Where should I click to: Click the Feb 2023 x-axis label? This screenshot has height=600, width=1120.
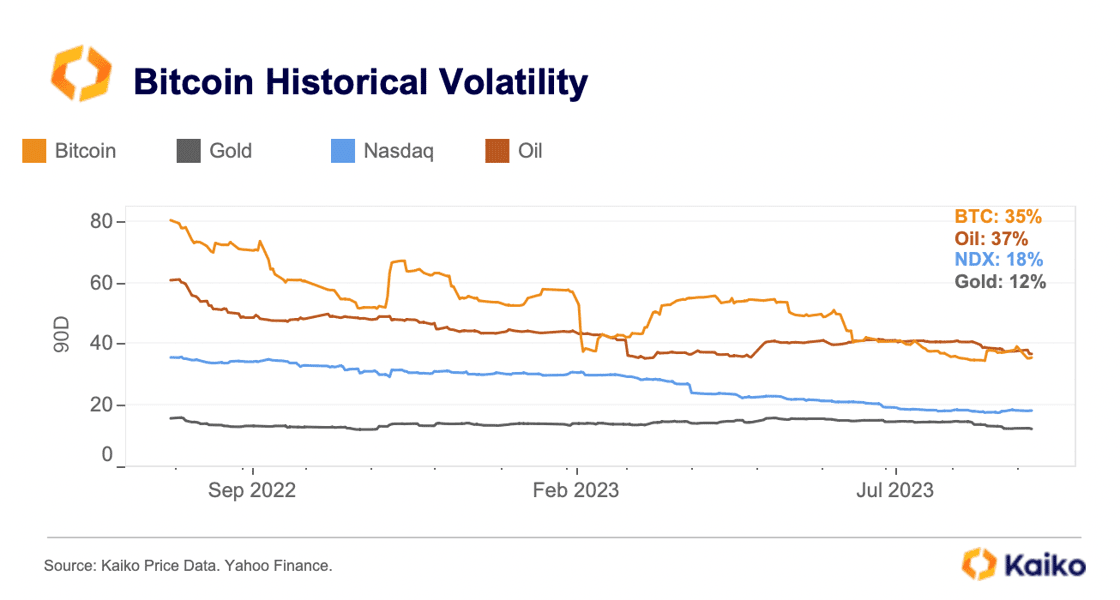576,491
